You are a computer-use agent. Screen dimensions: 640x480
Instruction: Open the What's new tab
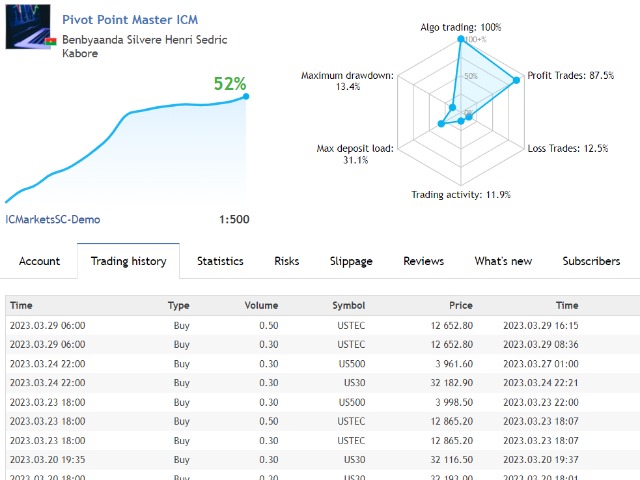point(503,261)
